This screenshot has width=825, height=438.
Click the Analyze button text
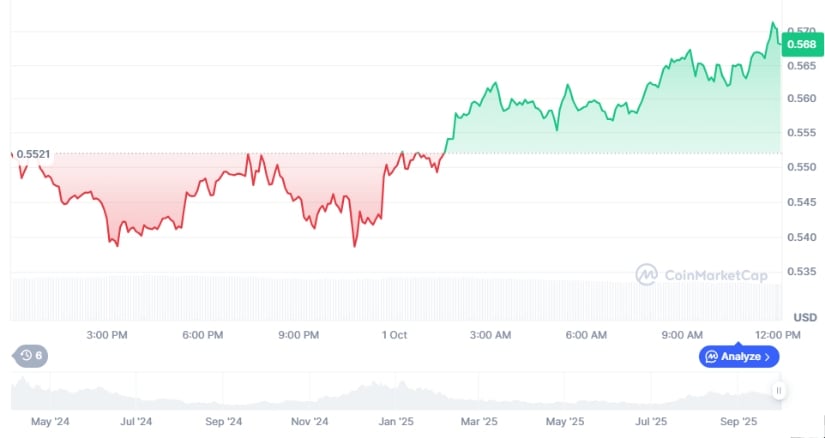pos(741,356)
